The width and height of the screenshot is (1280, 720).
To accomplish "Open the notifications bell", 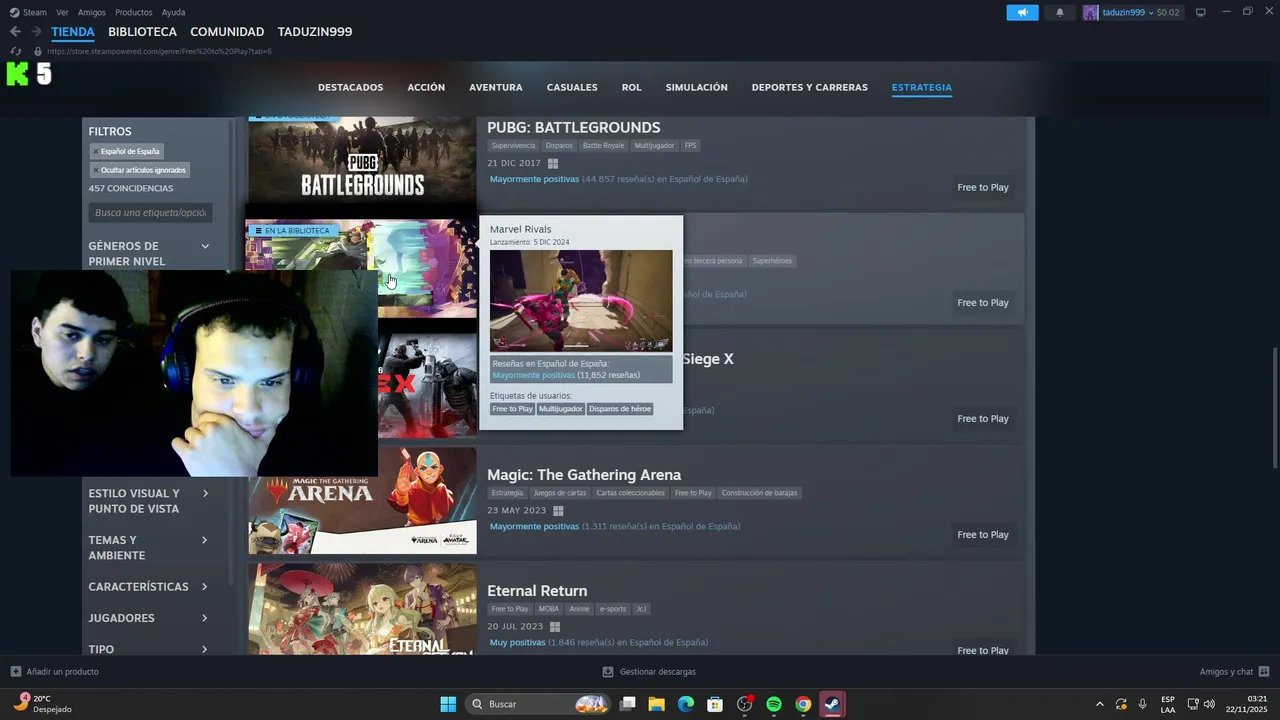I will (1060, 12).
